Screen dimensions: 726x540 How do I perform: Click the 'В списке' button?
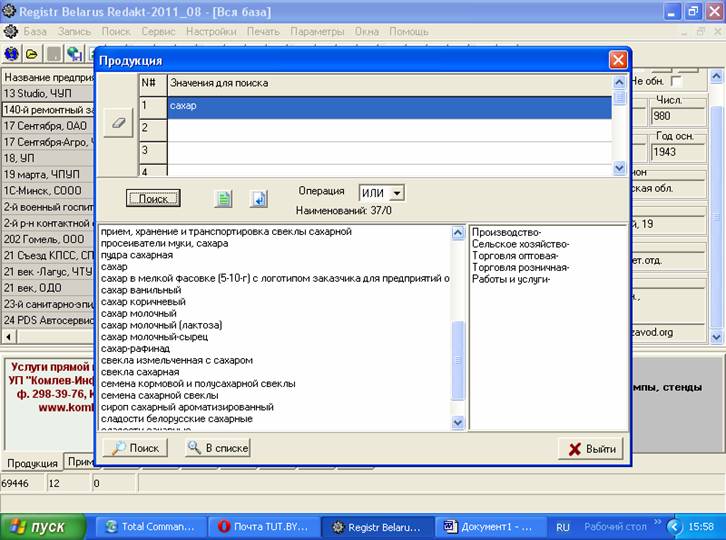point(217,448)
